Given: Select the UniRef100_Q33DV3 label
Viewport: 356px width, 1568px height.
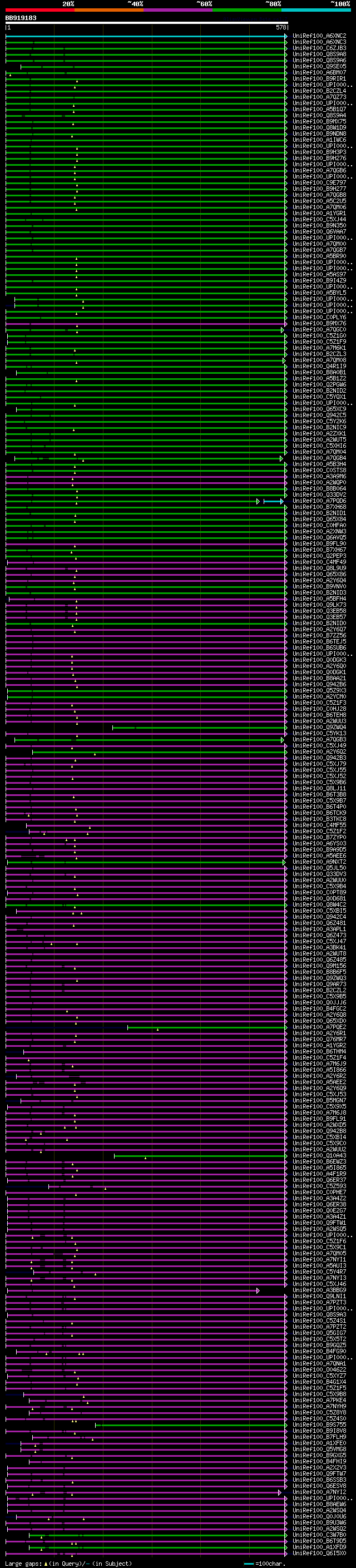Looking at the screenshot, I should 319,874.
